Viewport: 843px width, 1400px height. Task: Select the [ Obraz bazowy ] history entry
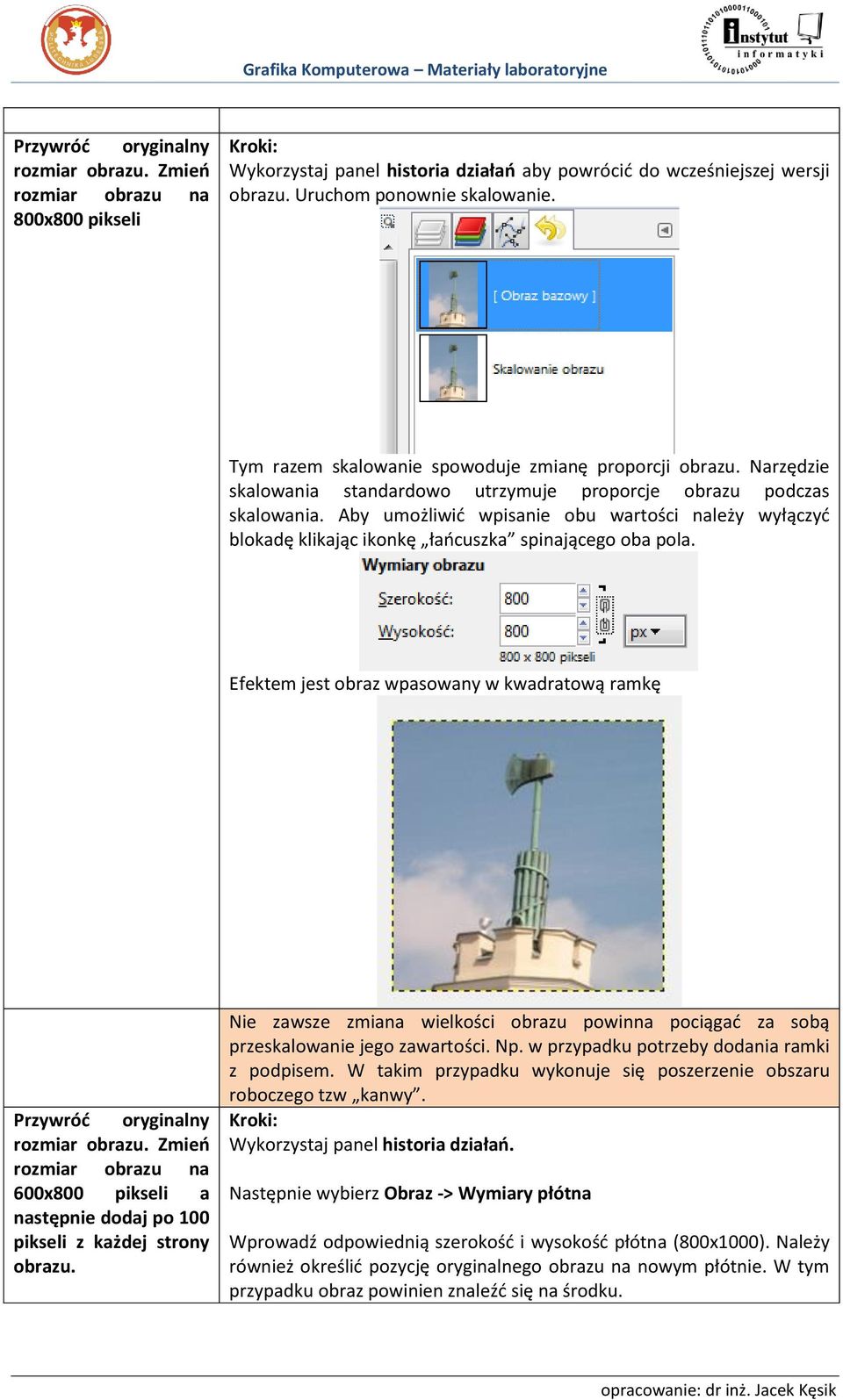click(544, 295)
